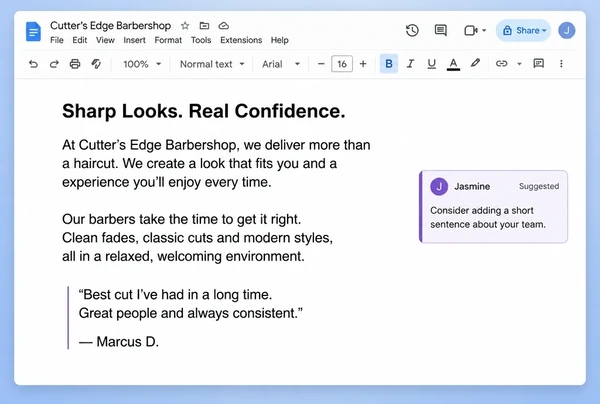Screen dimensions: 600x404
Task: Open the Extensions menu
Action: [x=241, y=40]
